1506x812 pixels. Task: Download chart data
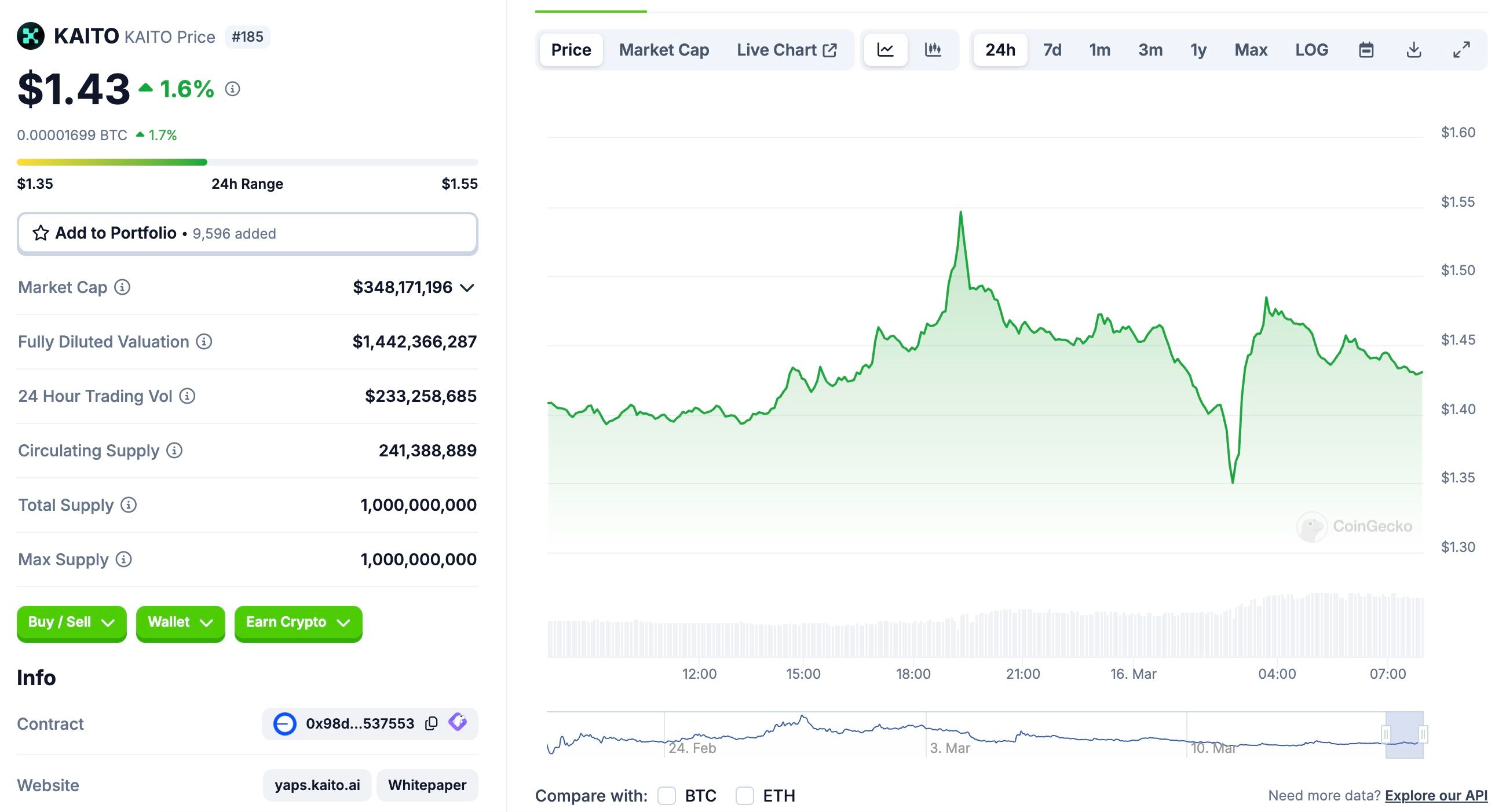point(1414,50)
